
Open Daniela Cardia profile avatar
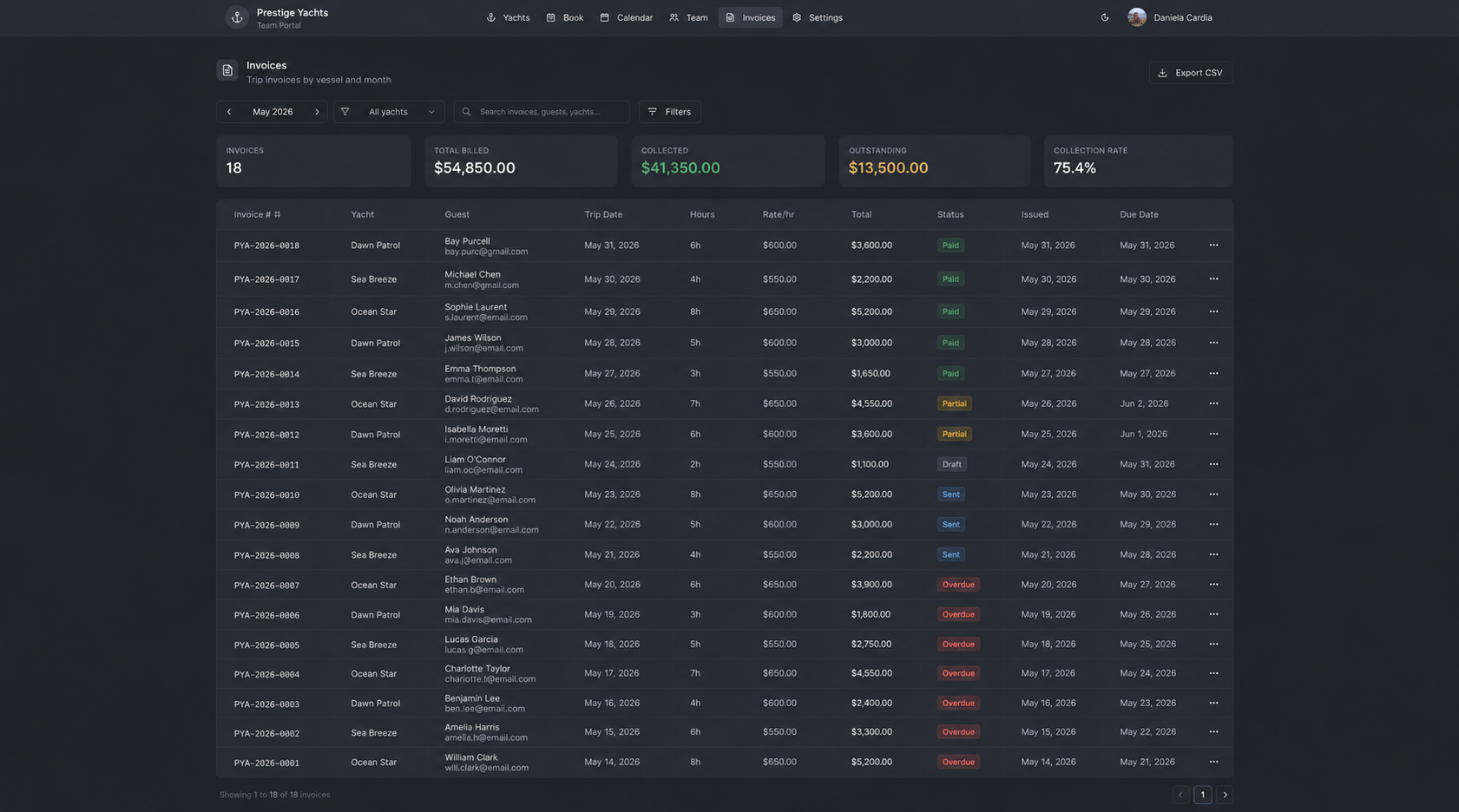[1137, 17]
